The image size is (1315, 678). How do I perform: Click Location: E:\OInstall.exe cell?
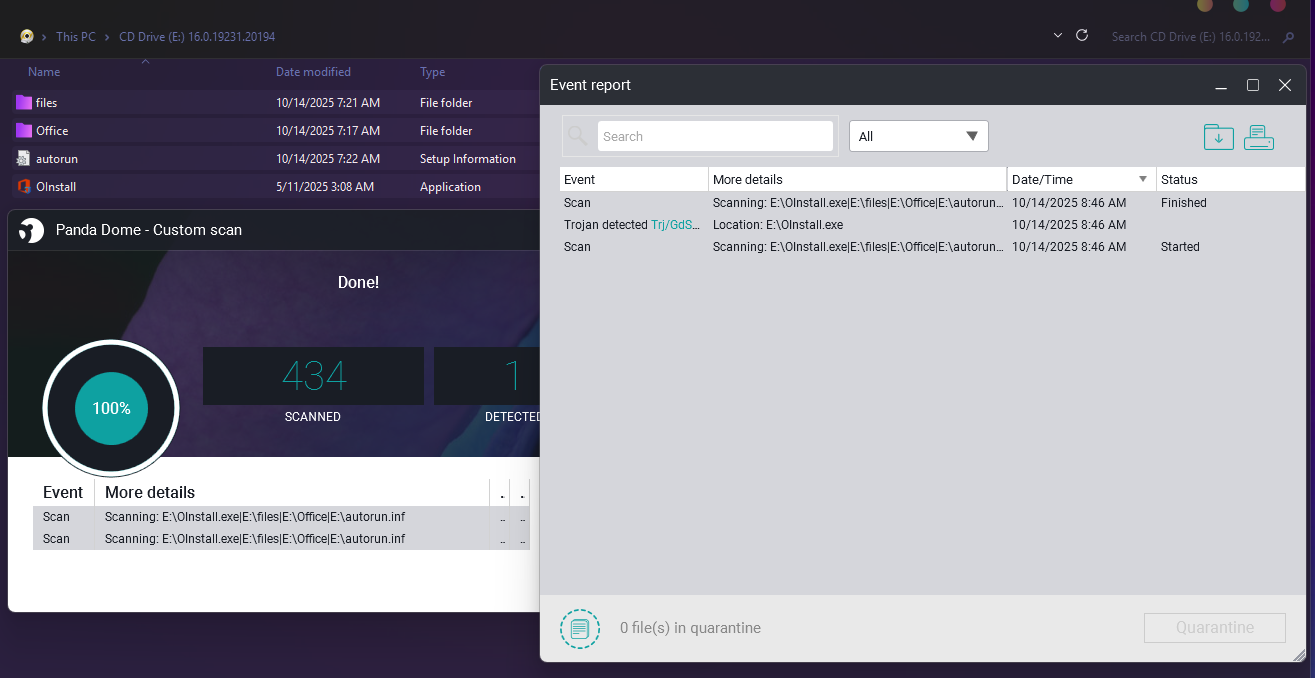tap(777, 225)
